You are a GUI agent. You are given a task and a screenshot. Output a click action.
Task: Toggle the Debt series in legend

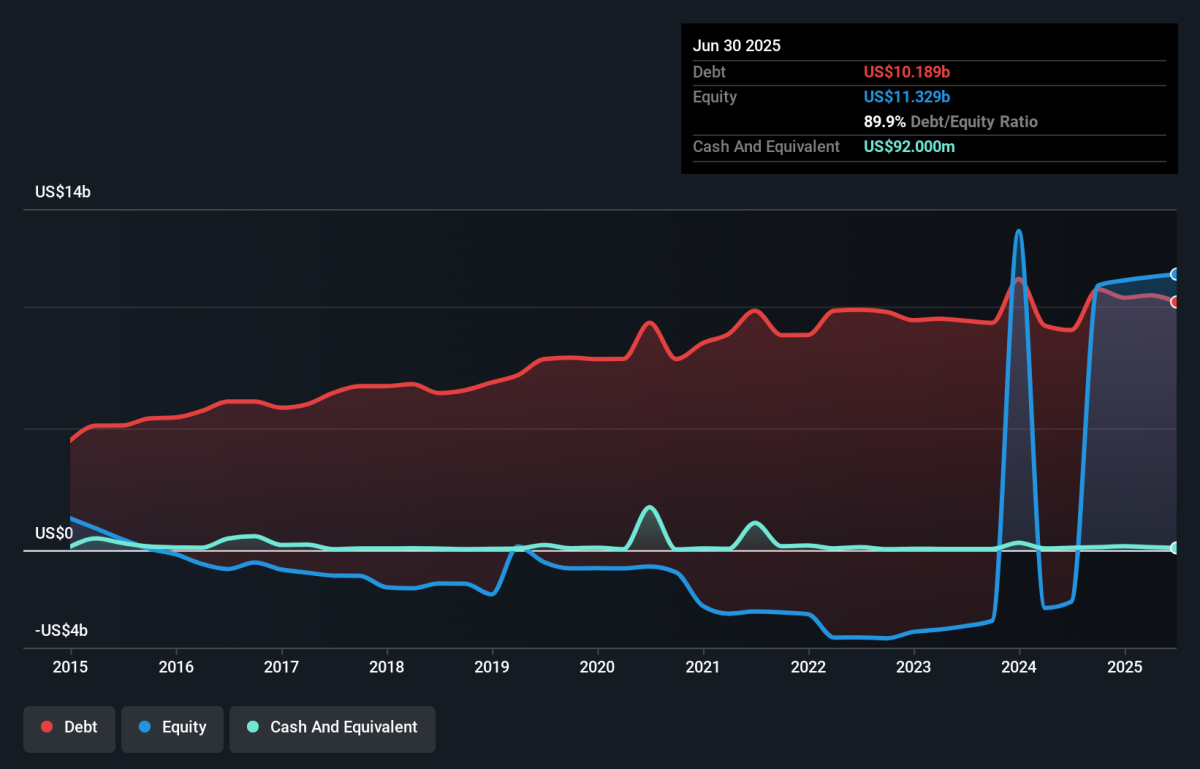coord(69,727)
